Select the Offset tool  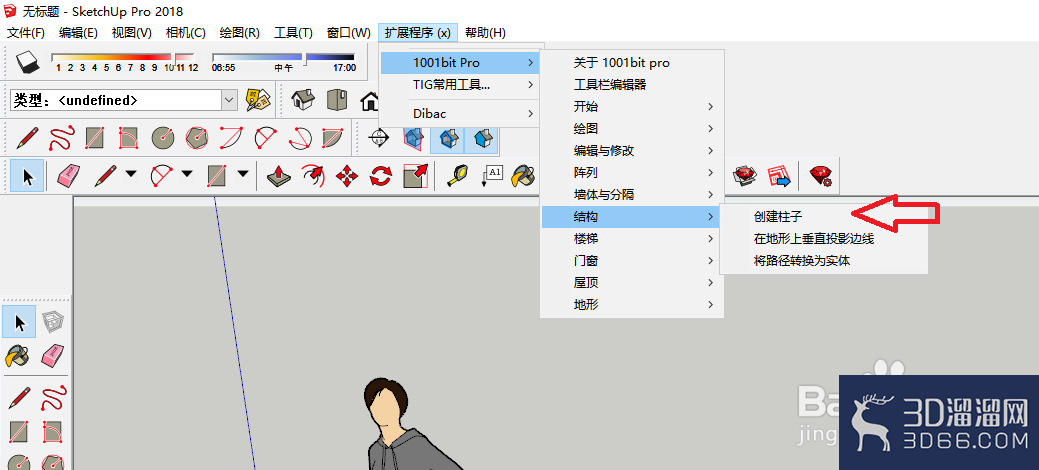(x=313, y=176)
